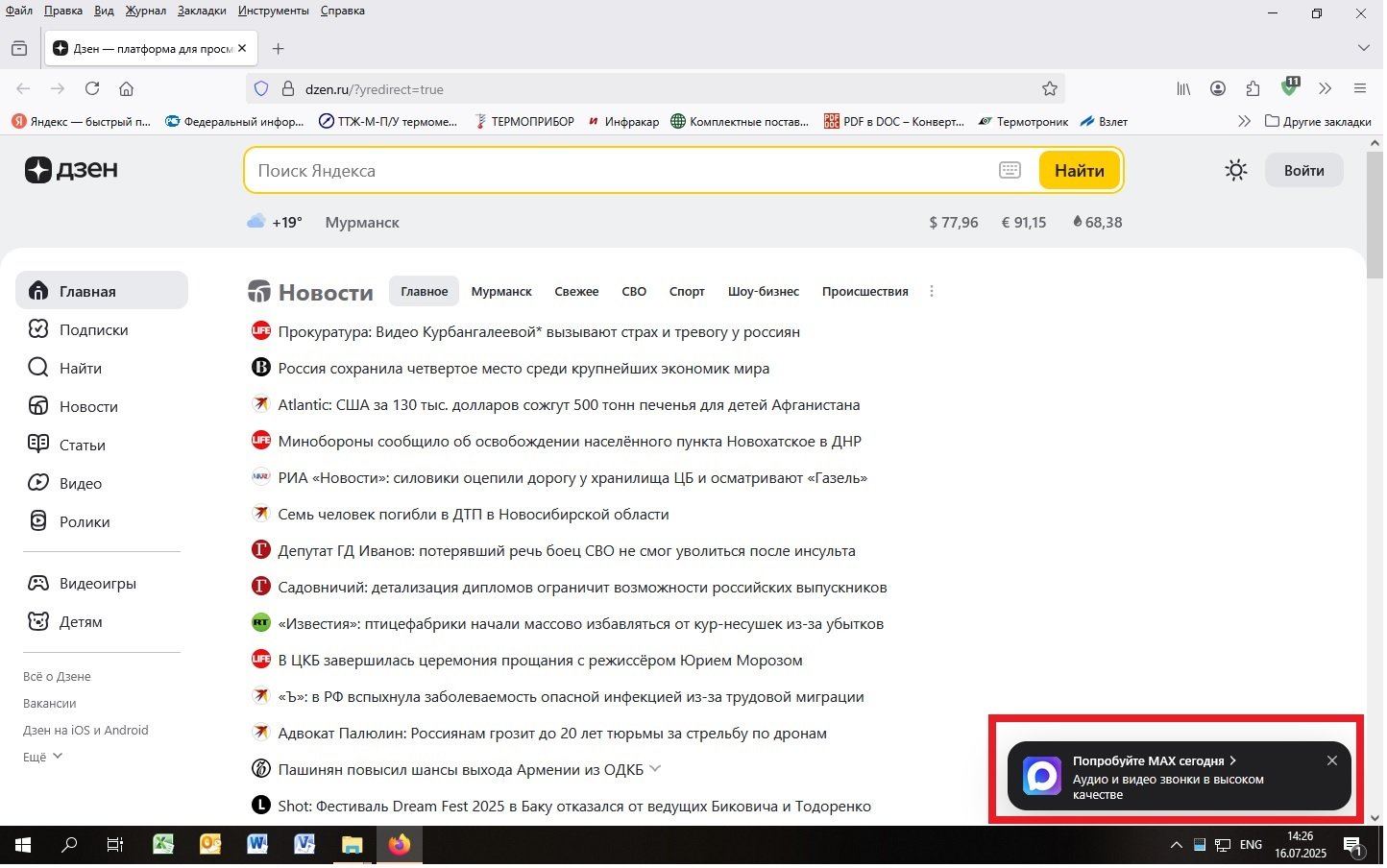1387x868 pixels.
Task: Expand the Пашинян headline details chevron
Action: 655,768
